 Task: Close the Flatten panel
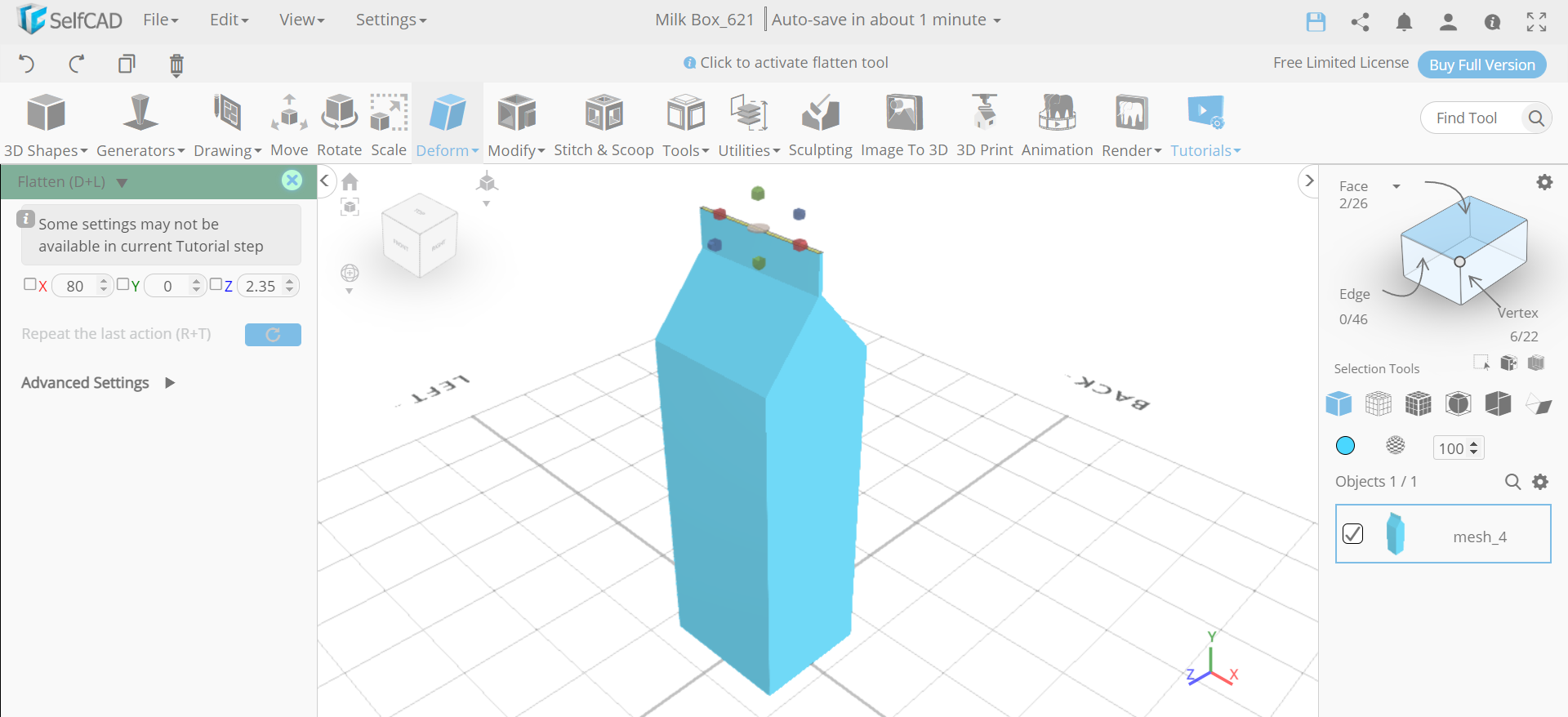point(292,180)
